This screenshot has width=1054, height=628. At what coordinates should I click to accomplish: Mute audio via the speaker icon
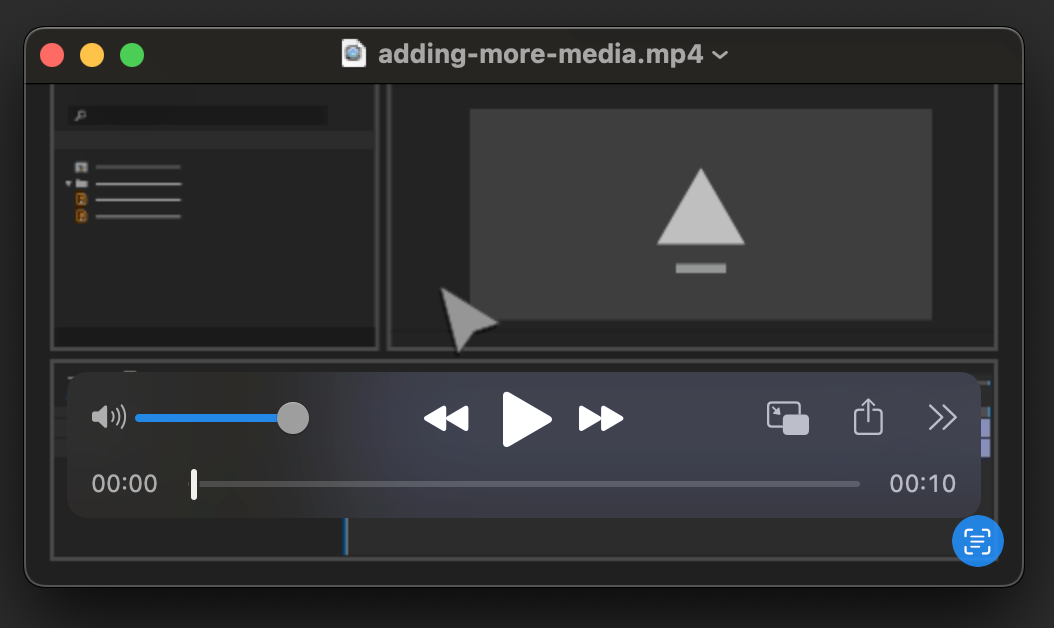coord(108,417)
